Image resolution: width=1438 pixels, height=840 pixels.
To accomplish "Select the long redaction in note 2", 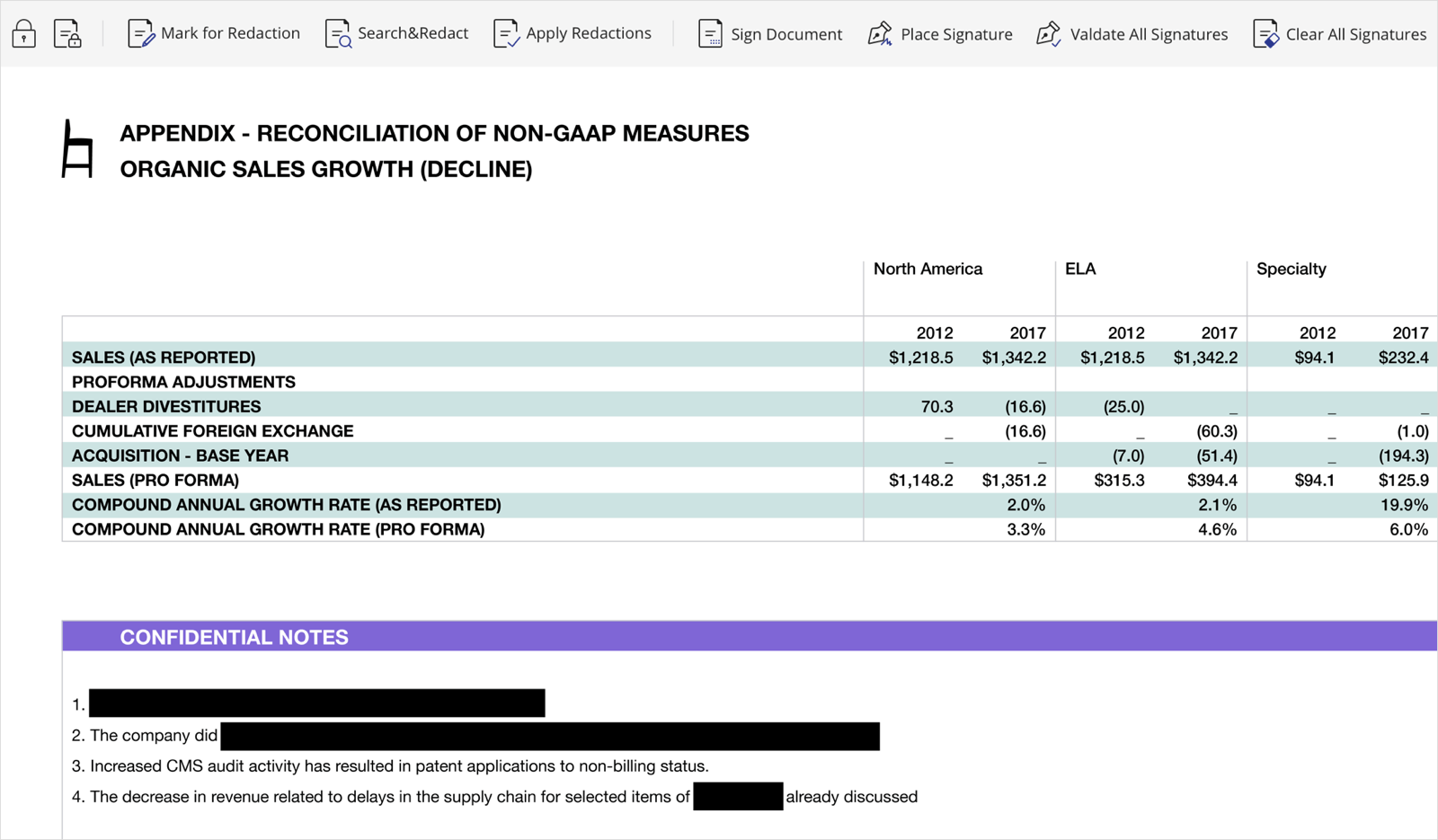I will [549, 737].
